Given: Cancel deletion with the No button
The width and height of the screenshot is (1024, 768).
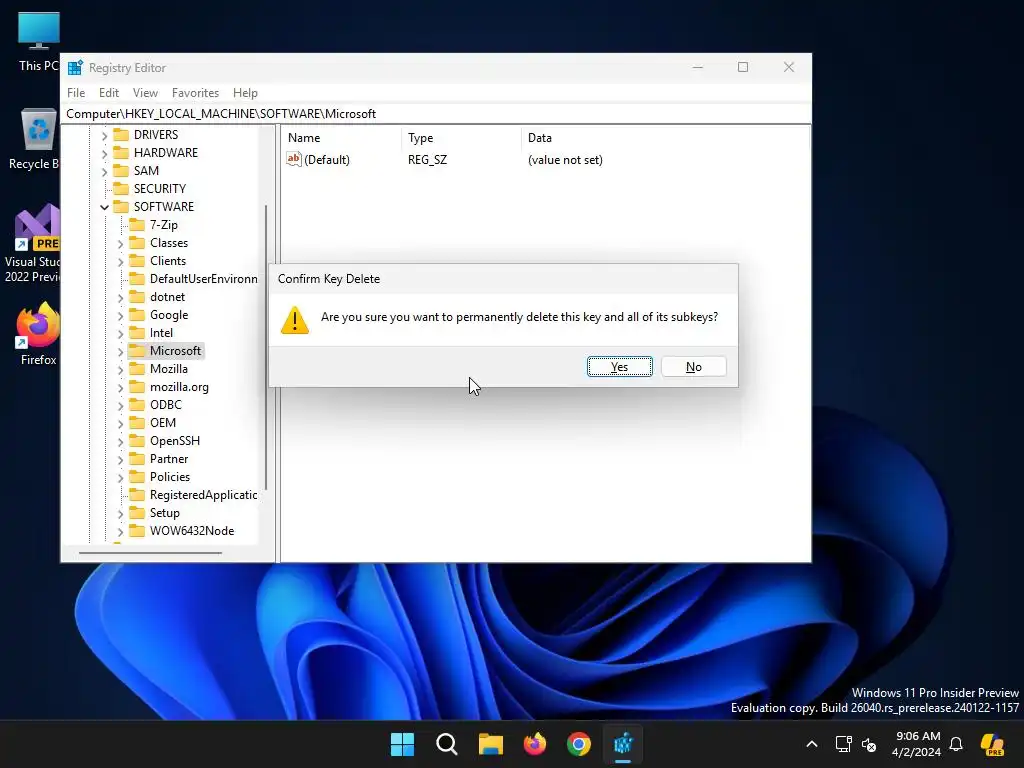Looking at the screenshot, I should (x=694, y=366).
